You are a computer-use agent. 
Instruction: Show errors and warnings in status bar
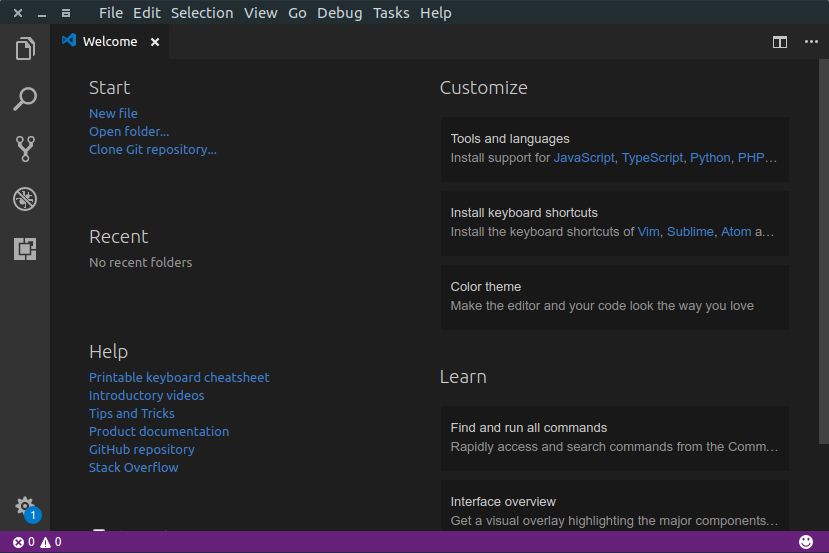37,542
